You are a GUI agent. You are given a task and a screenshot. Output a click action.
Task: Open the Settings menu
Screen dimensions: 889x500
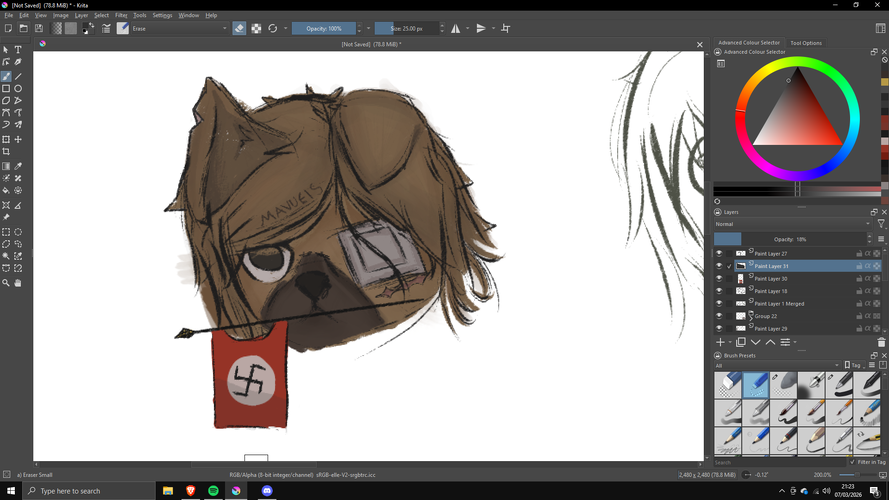(x=162, y=15)
